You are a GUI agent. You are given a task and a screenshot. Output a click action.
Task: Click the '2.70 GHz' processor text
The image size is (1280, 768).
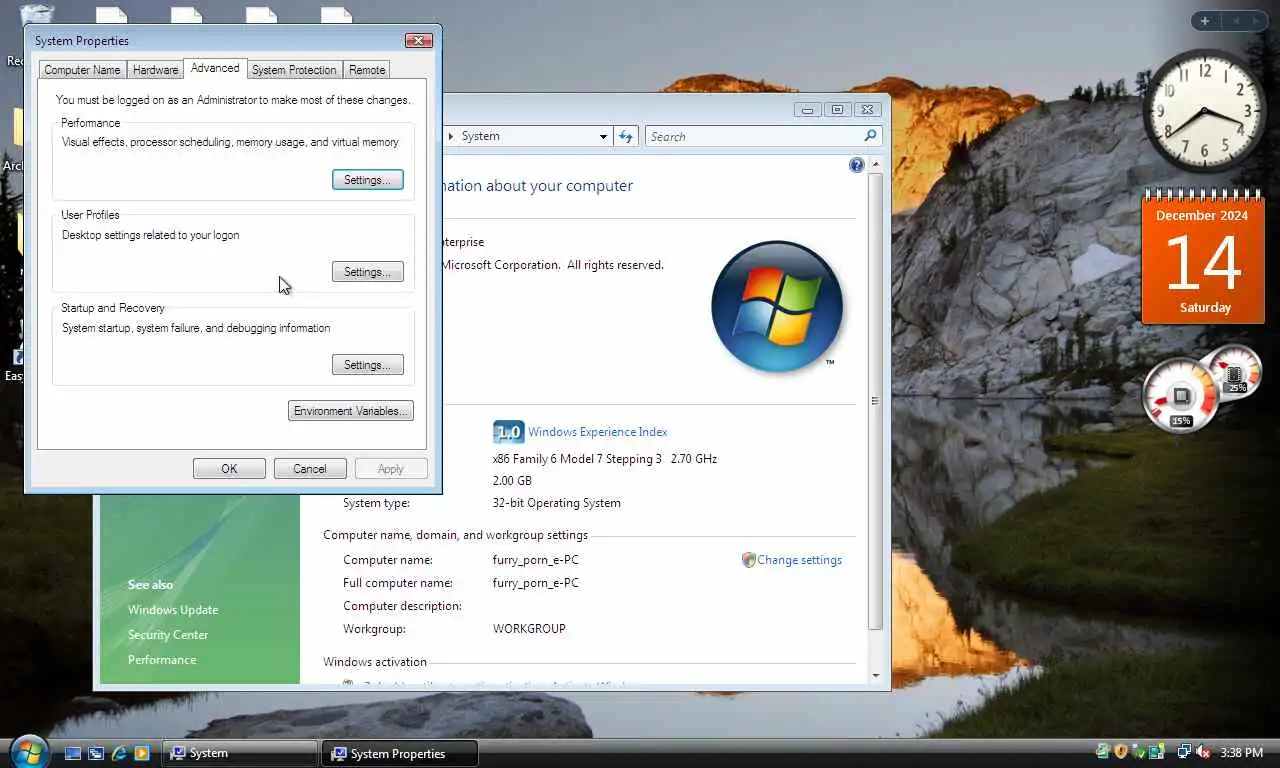tap(693, 459)
